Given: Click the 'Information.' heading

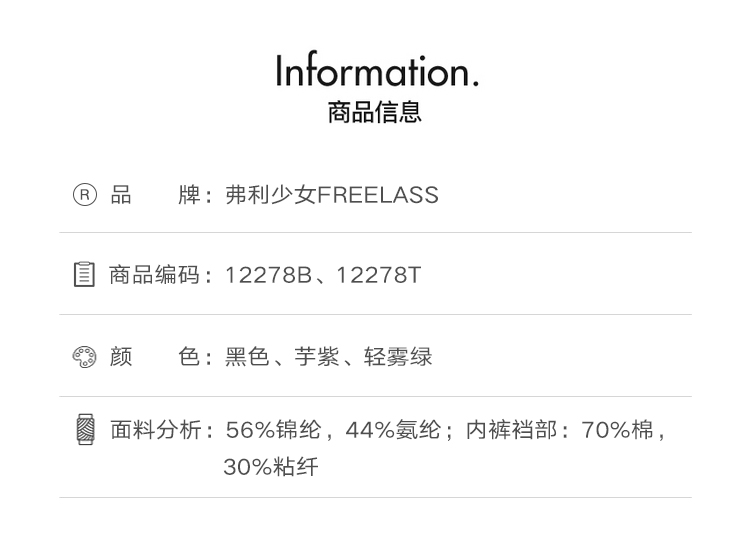Looking at the screenshot, I should pyautogui.click(x=377, y=71).
